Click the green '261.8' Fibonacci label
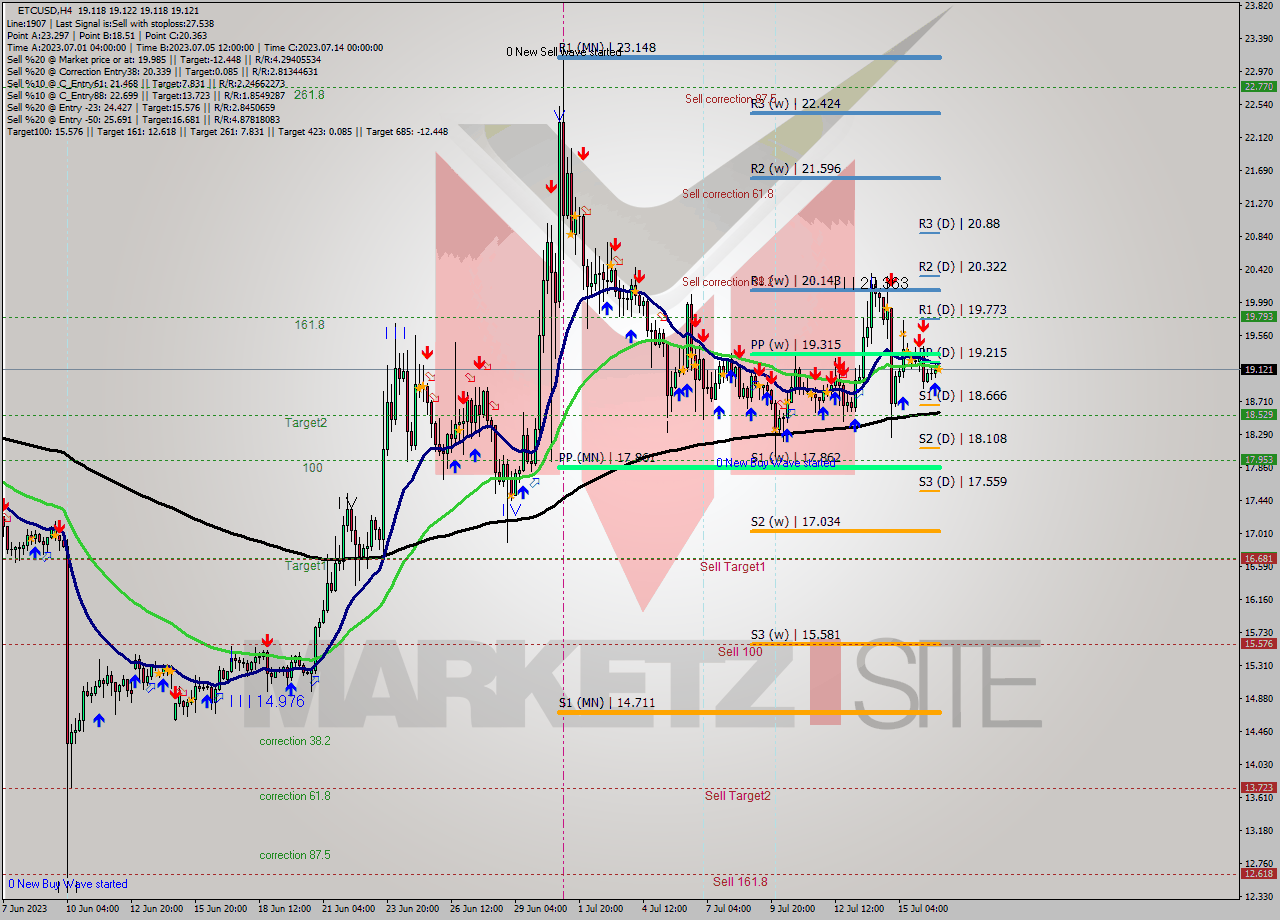Image resolution: width=1280 pixels, height=920 pixels. coord(309,95)
